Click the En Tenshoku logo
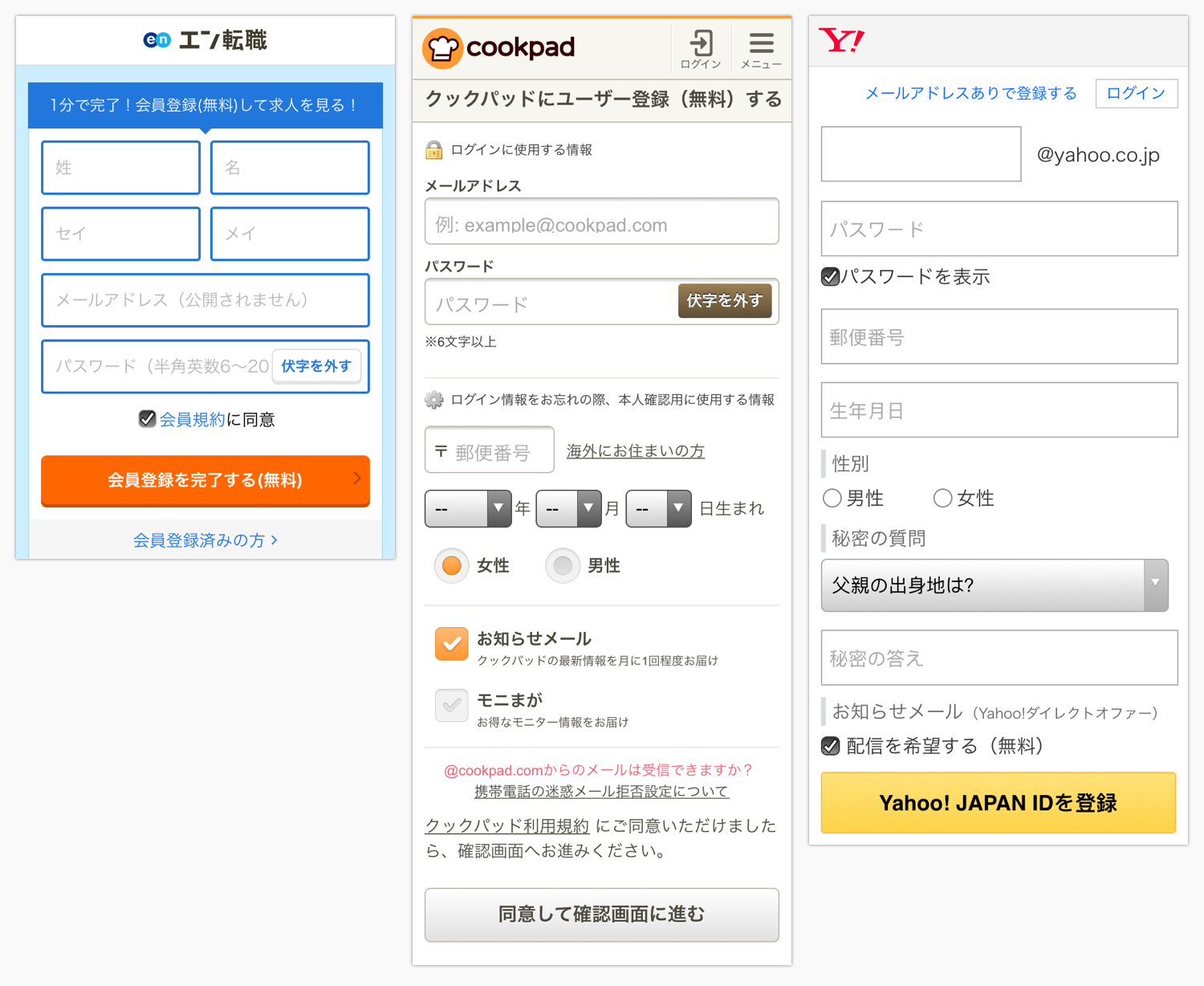 coord(205,39)
